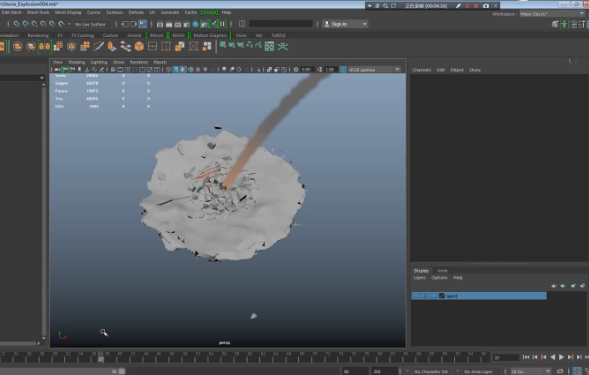Open the Render Settings clapperboard icon

(187, 24)
